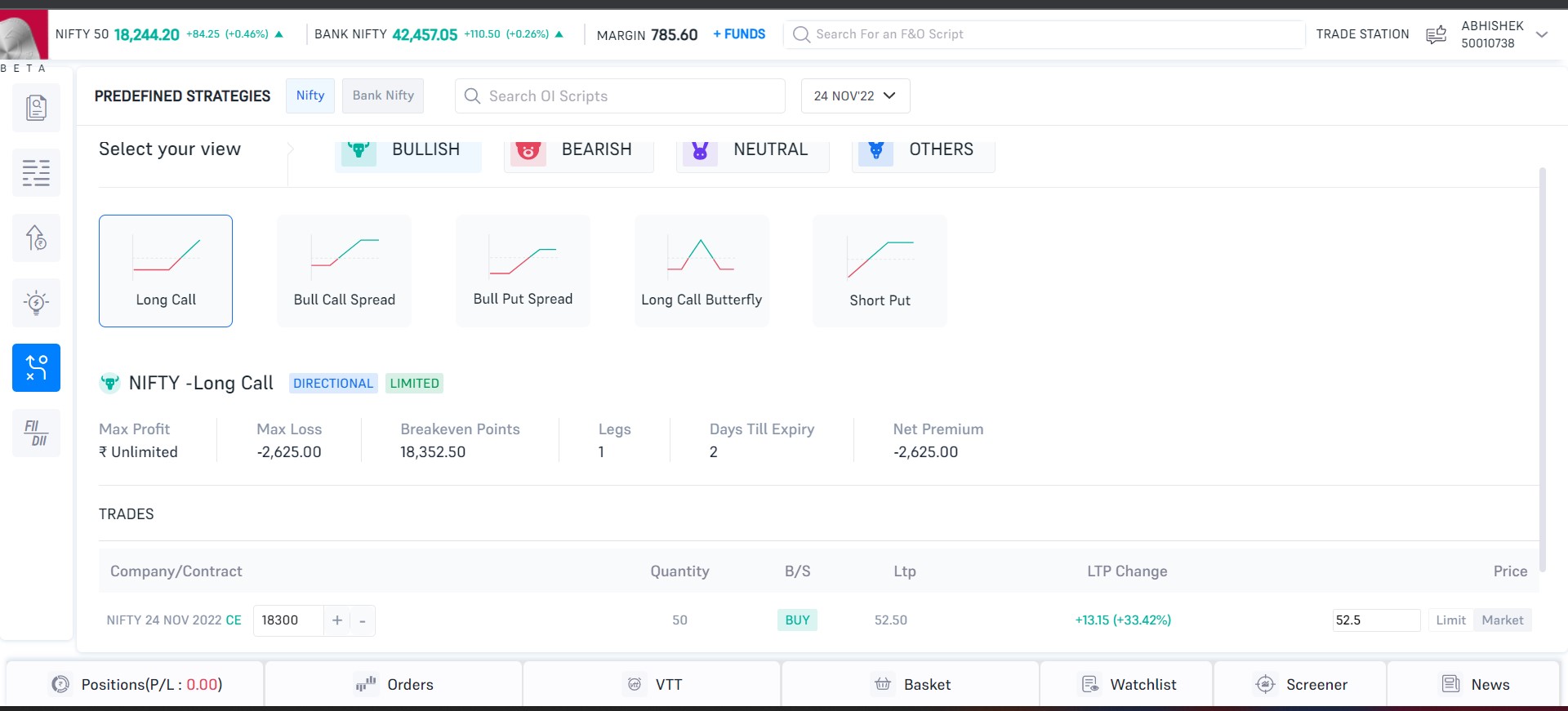This screenshot has height=711, width=1568.
Task: Click the 52.5 price input field
Action: click(x=1376, y=620)
